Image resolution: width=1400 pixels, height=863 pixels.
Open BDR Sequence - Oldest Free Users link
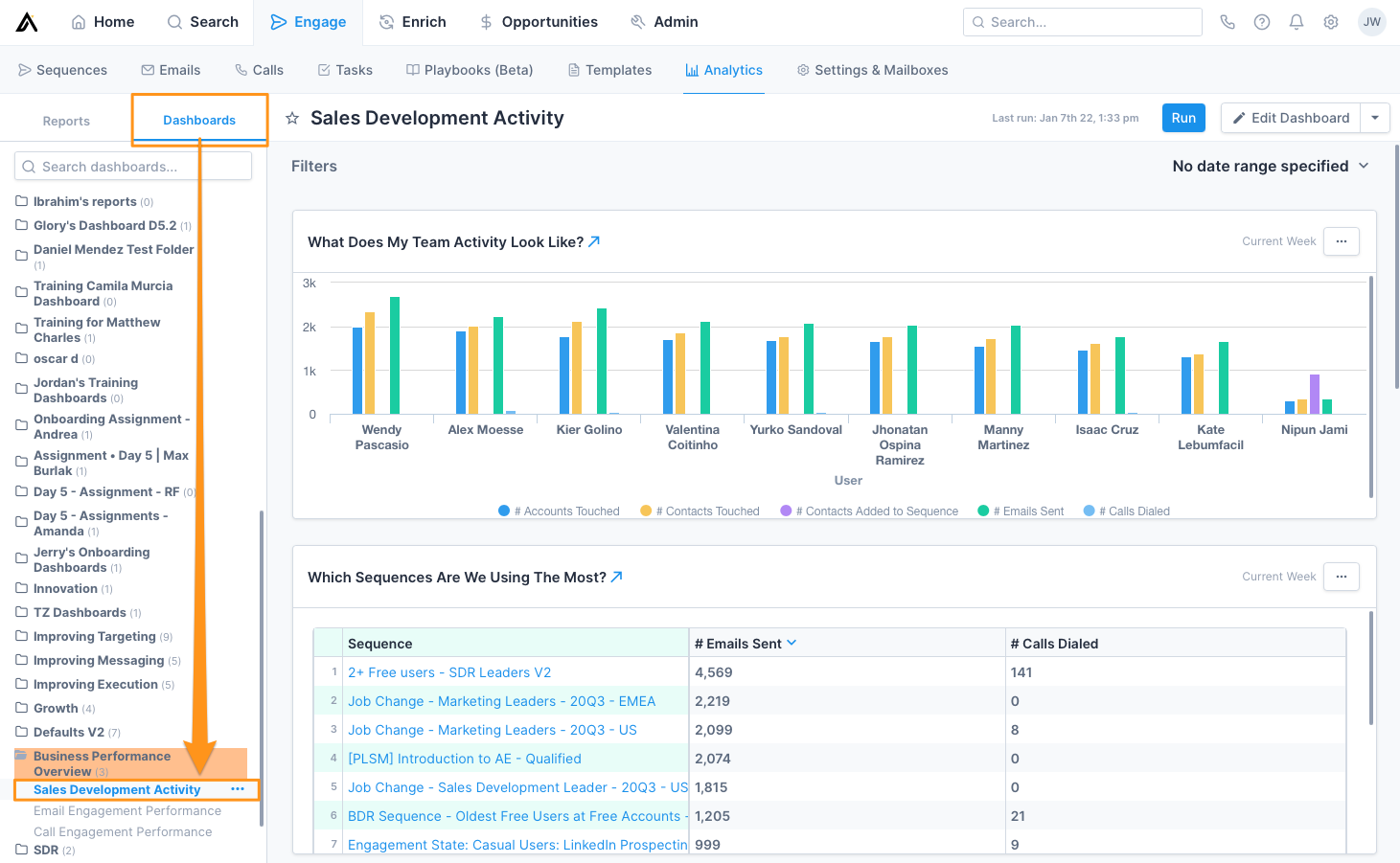tap(517, 816)
